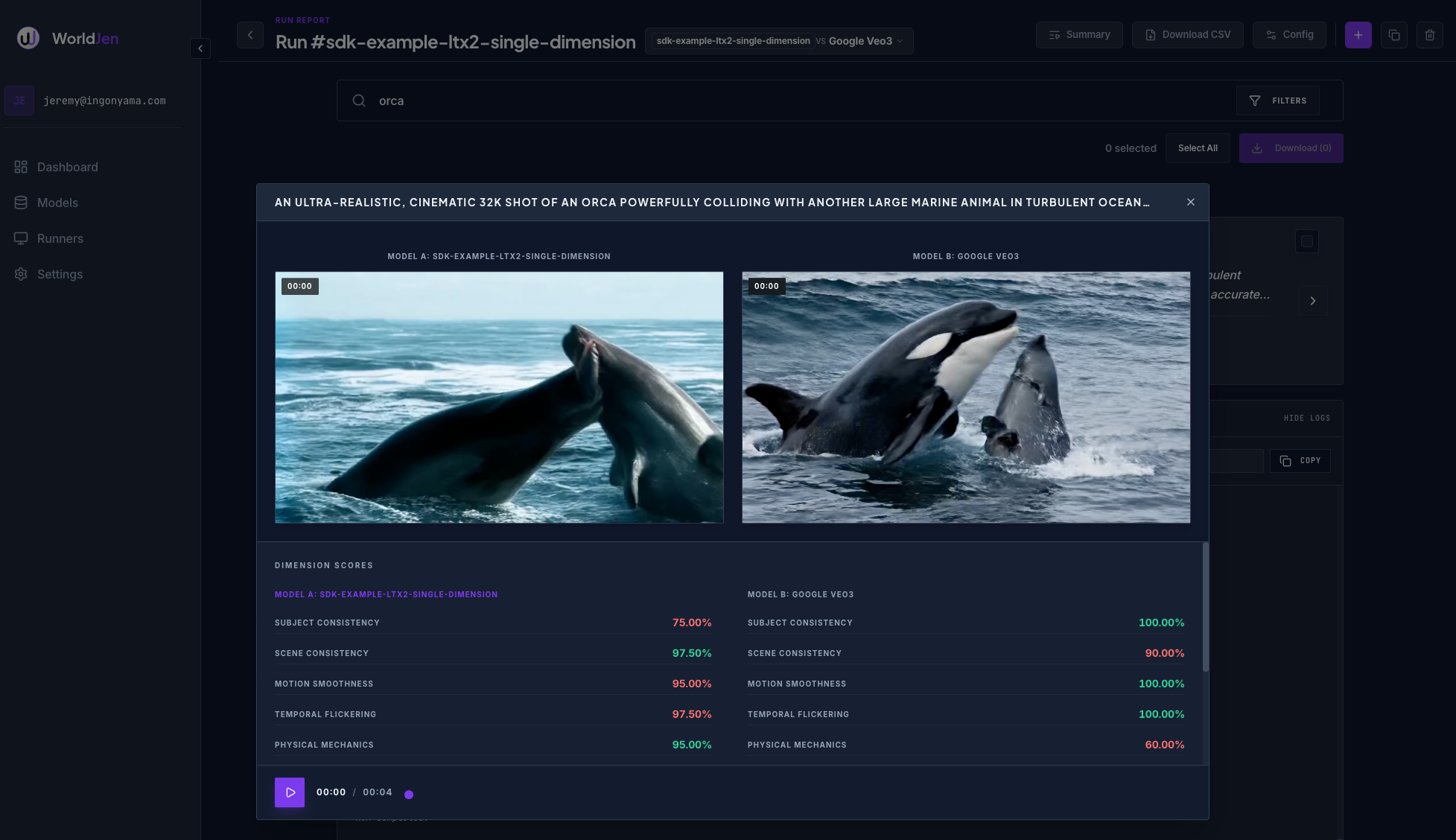
Task: Click the search magnifier icon
Action: (x=359, y=101)
